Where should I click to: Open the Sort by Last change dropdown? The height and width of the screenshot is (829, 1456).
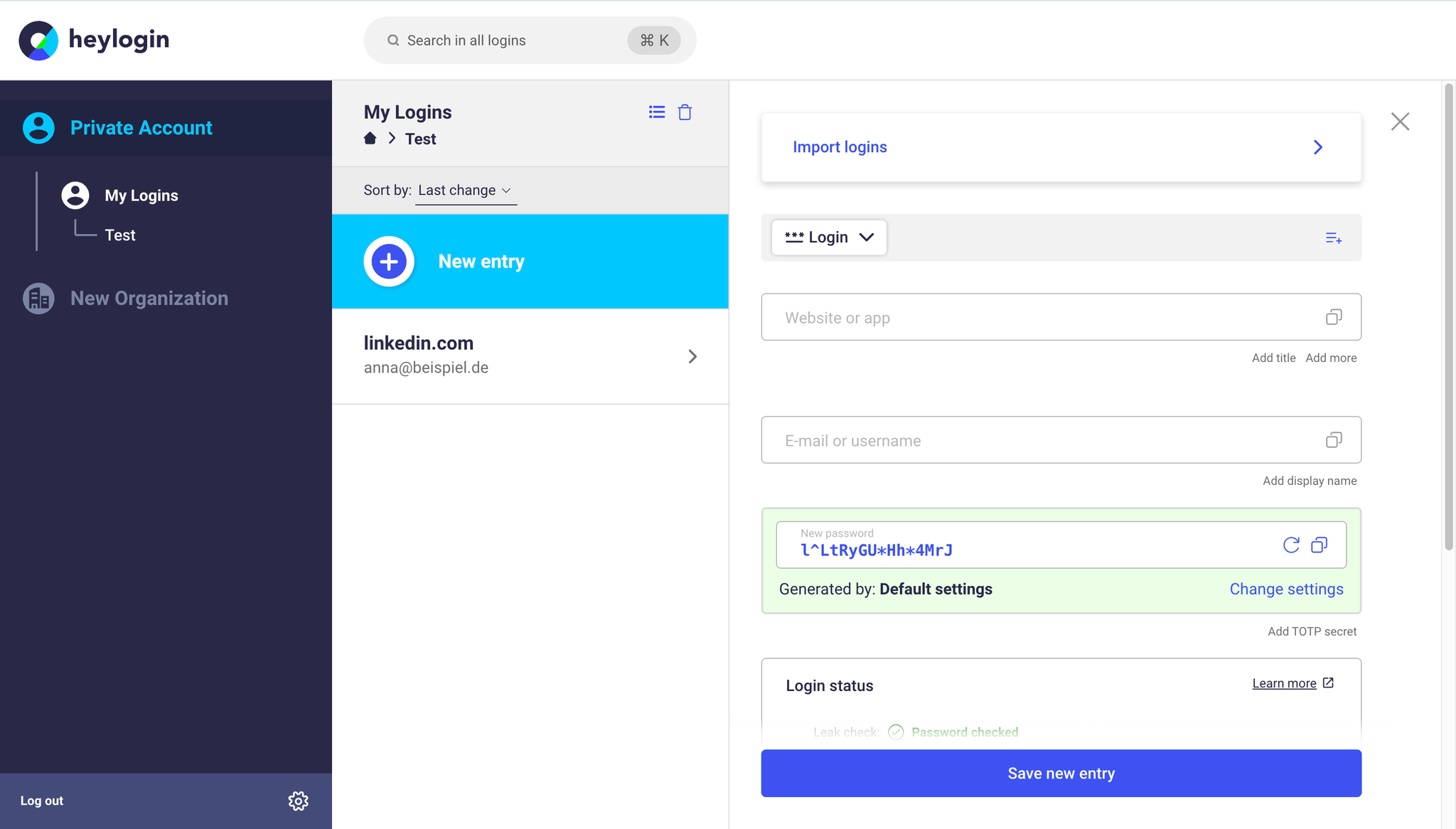click(466, 191)
